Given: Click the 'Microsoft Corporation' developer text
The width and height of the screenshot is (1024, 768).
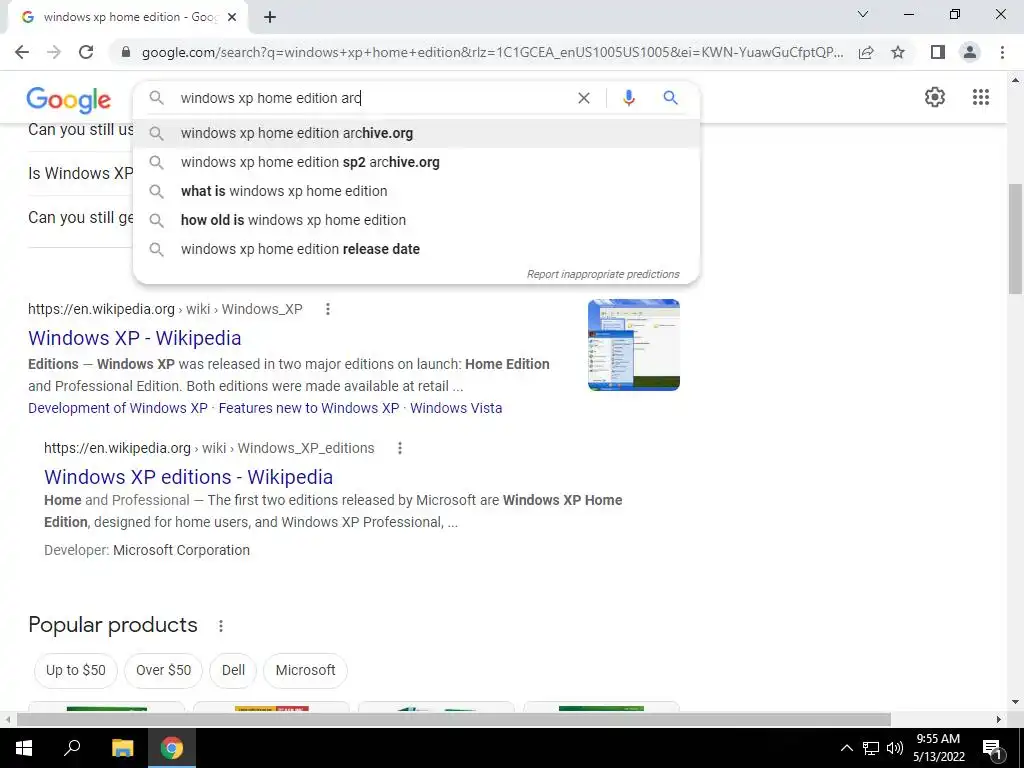Looking at the screenshot, I should (181, 551).
